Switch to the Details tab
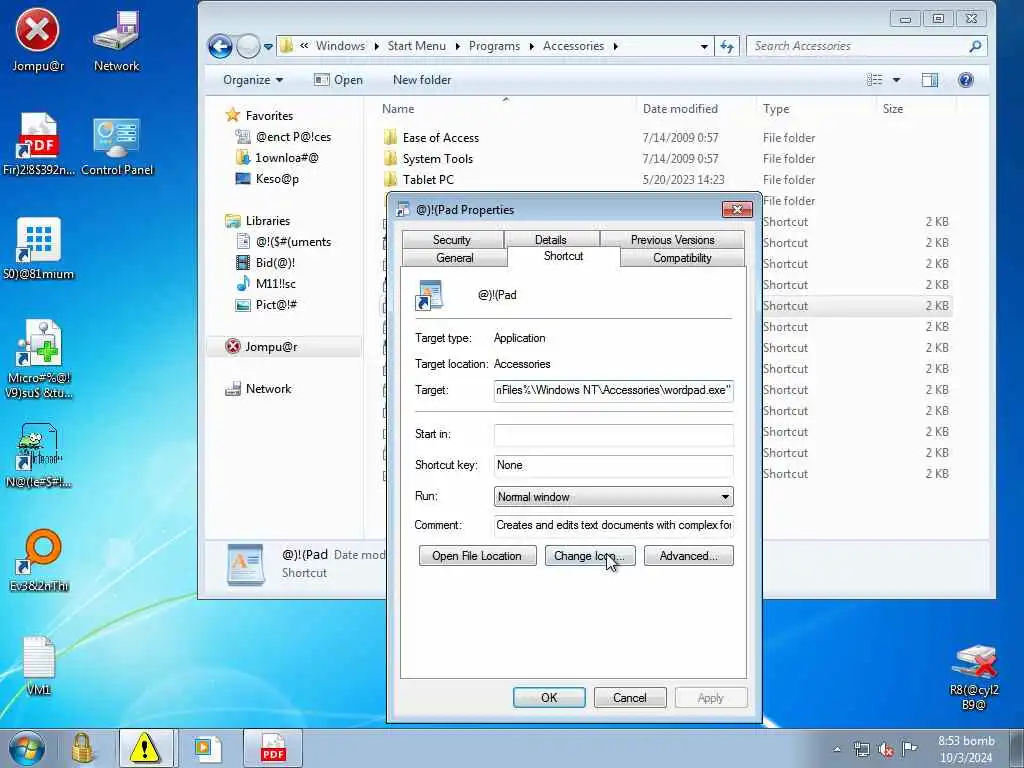Image resolution: width=1024 pixels, height=768 pixels. click(x=551, y=240)
